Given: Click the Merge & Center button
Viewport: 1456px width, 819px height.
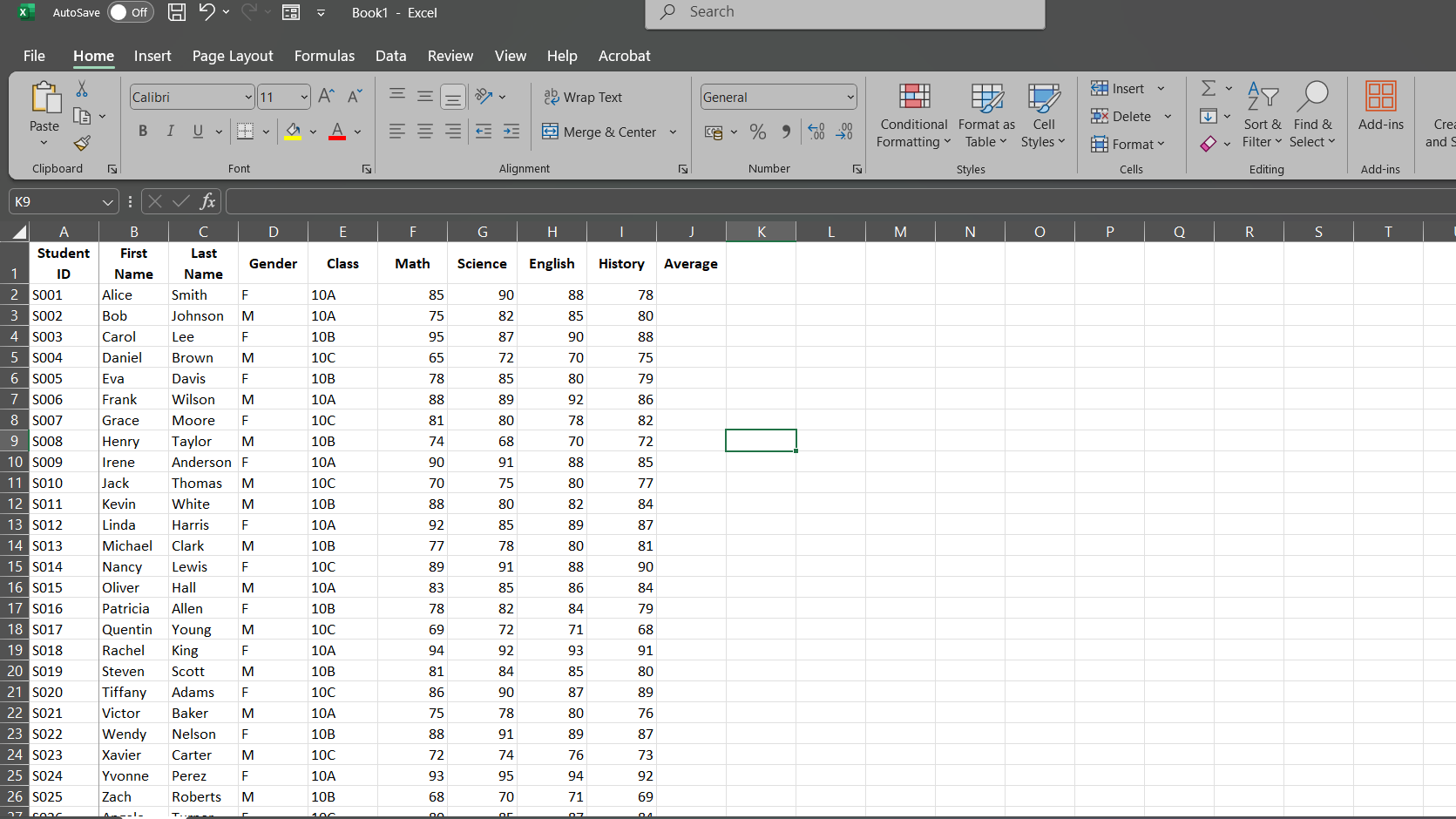Looking at the screenshot, I should 599,132.
